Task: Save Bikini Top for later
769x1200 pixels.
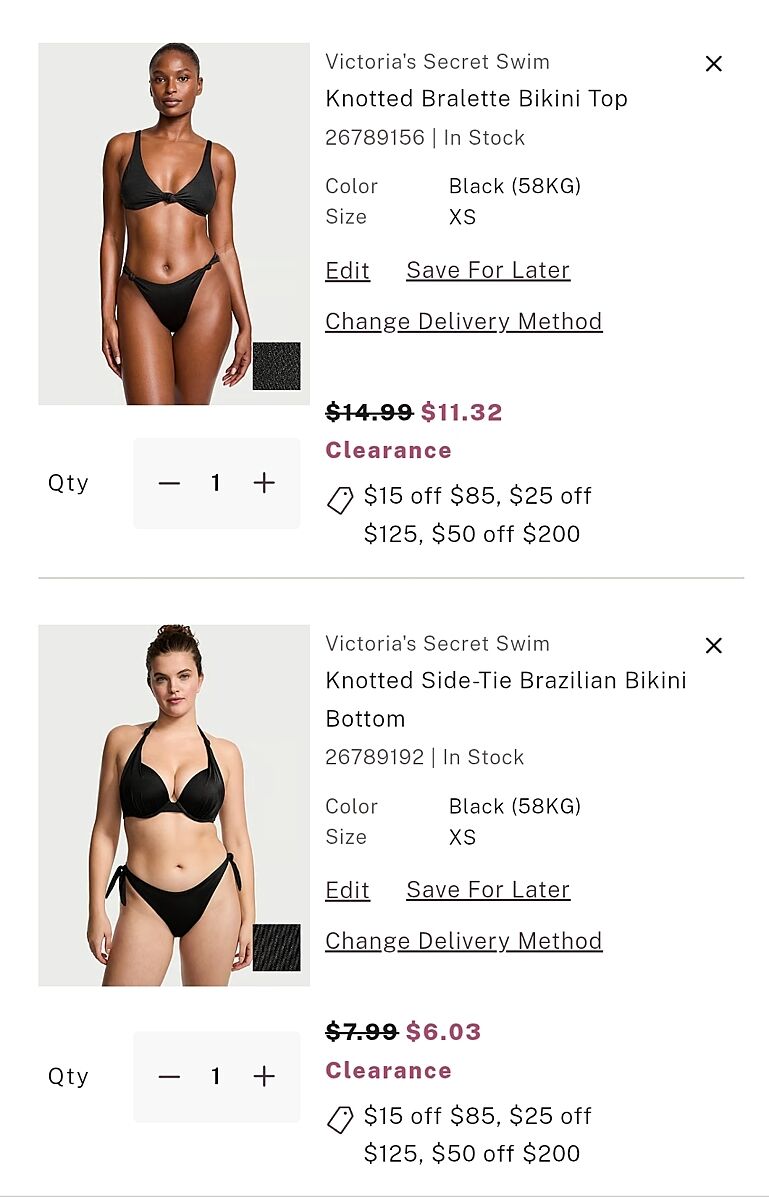Action: point(488,271)
